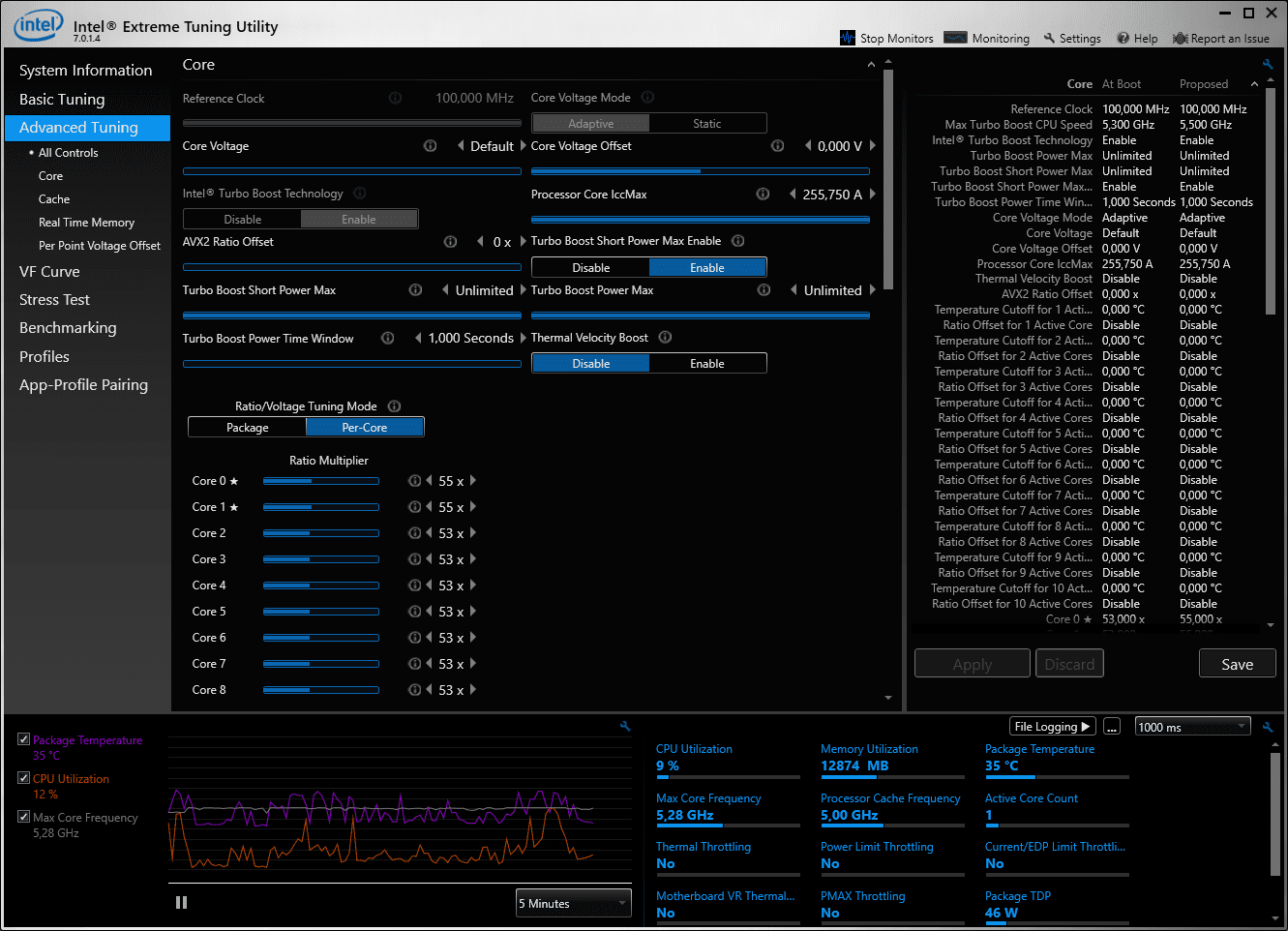1288x931 pixels.
Task: Open Profiles section
Action: click(x=45, y=356)
